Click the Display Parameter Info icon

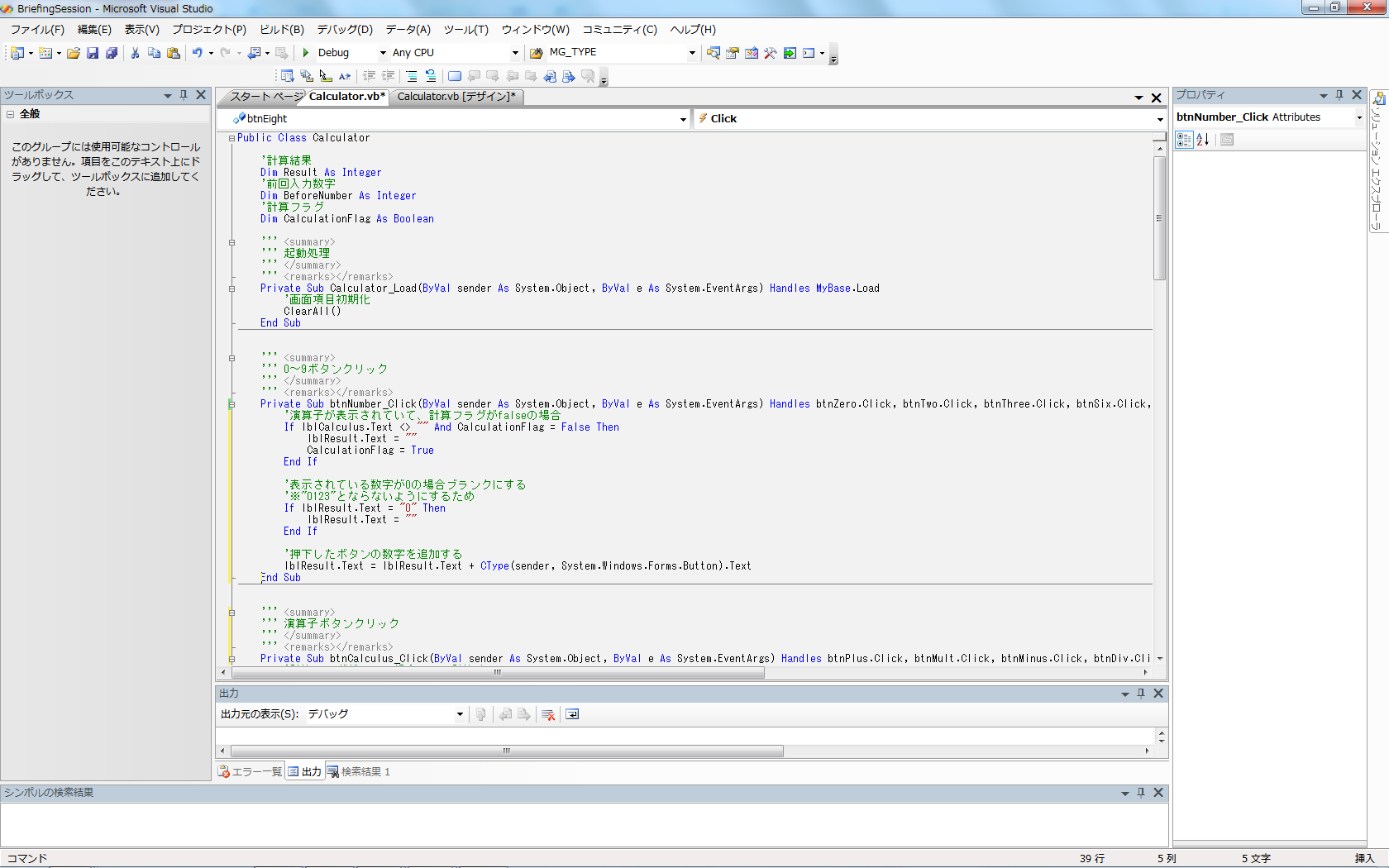(307, 76)
